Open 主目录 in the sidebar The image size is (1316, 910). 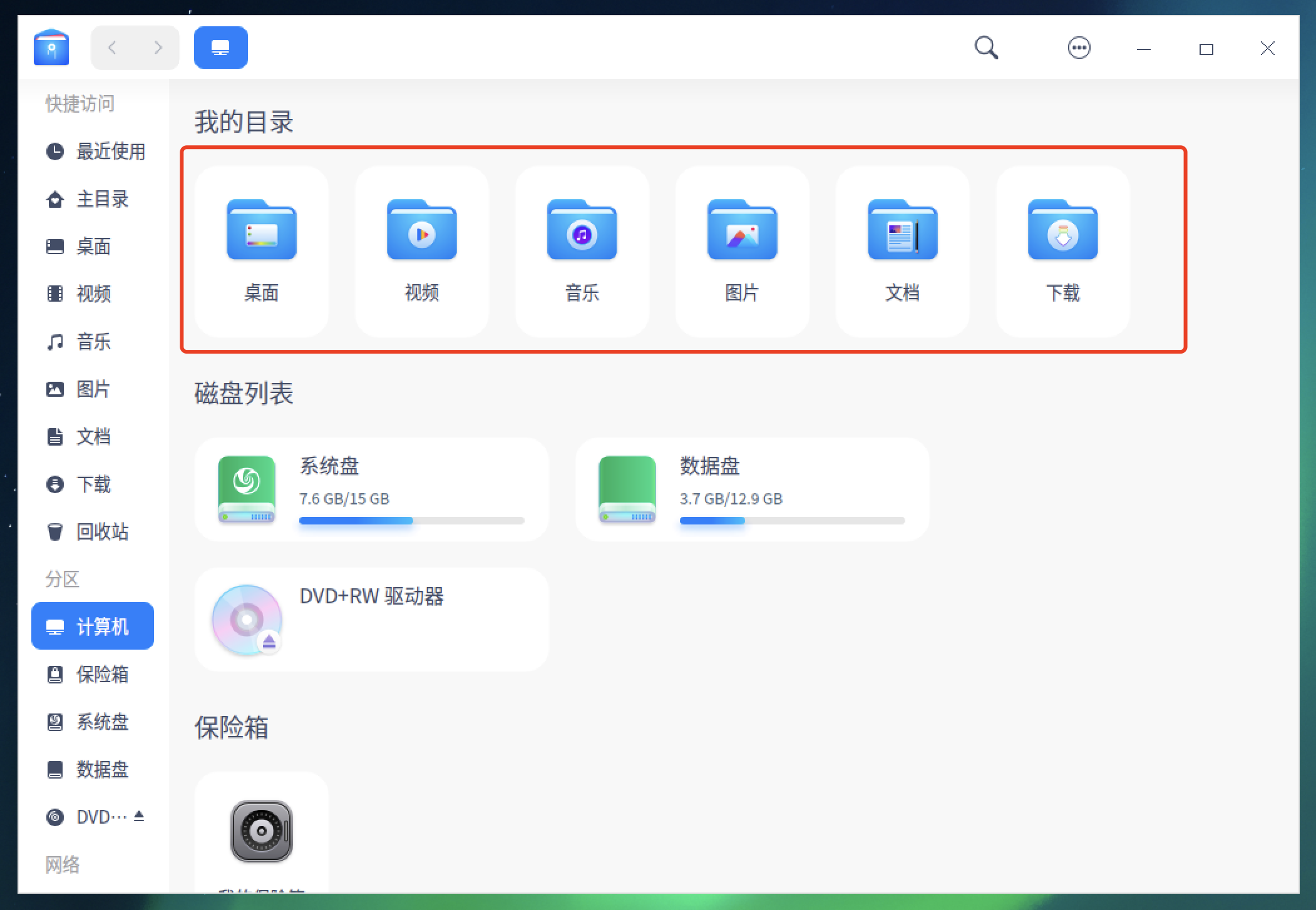coord(93,199)
